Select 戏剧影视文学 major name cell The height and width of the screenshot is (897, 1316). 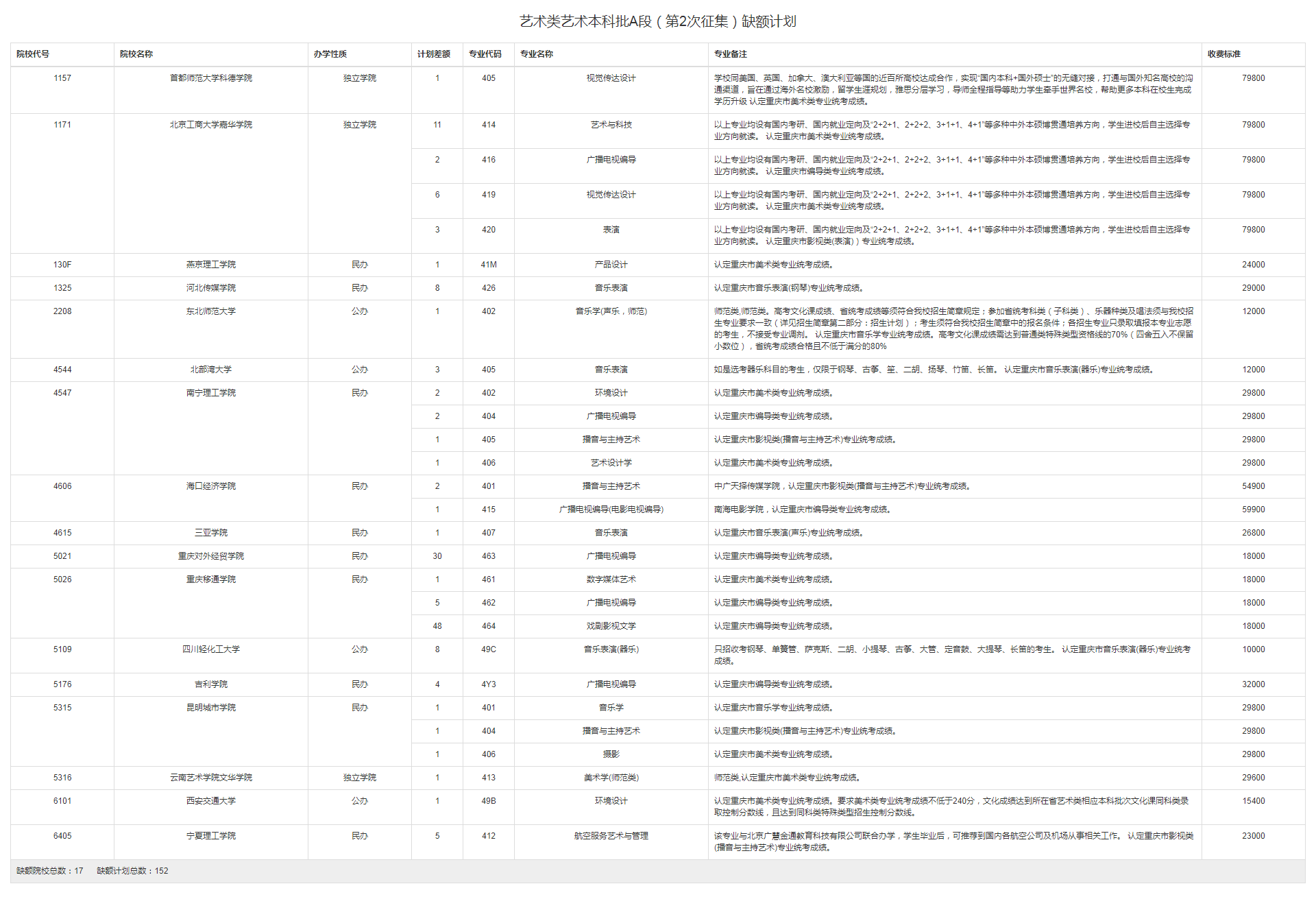611,626
